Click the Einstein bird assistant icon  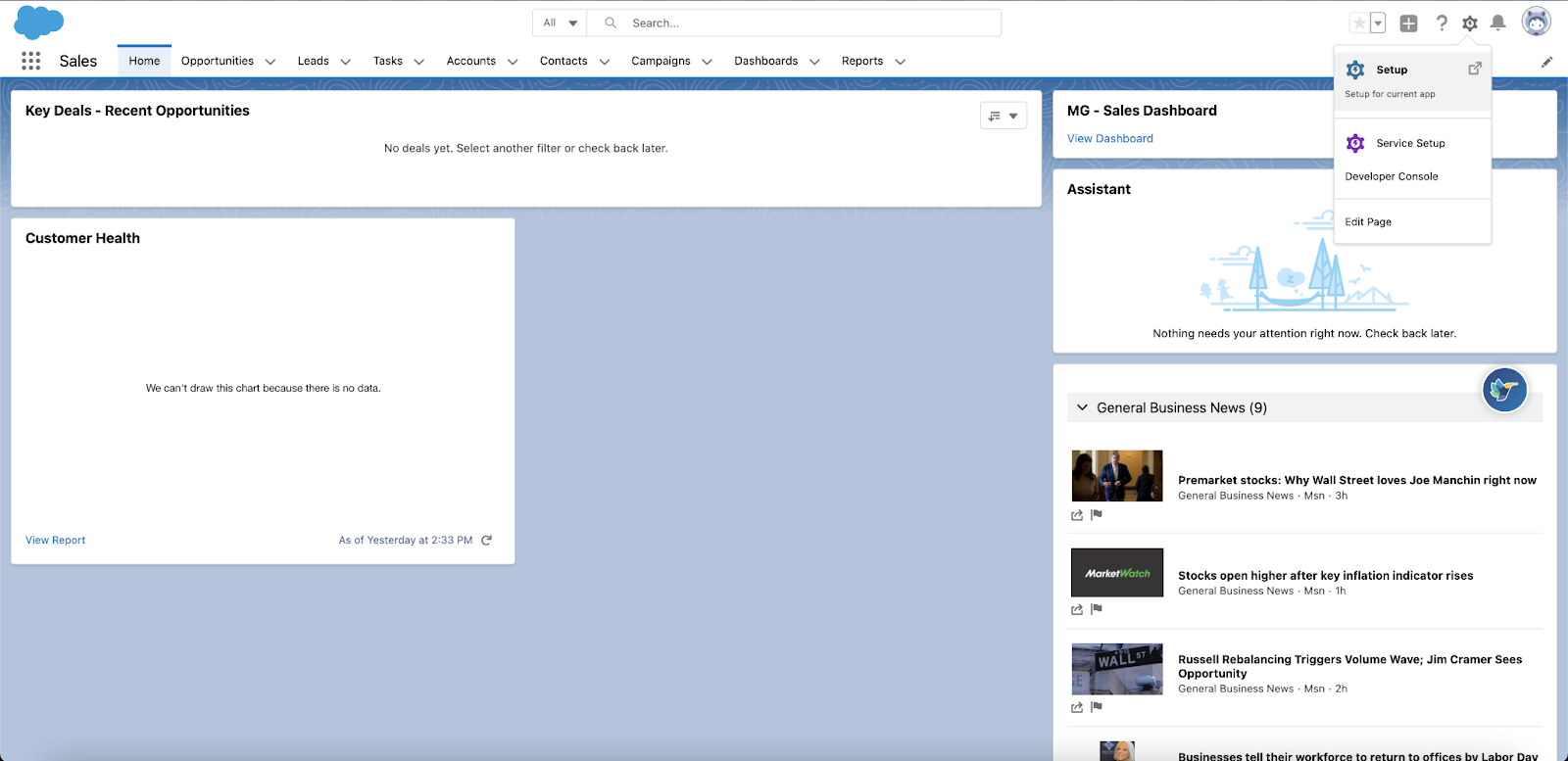pos(1504,390)
